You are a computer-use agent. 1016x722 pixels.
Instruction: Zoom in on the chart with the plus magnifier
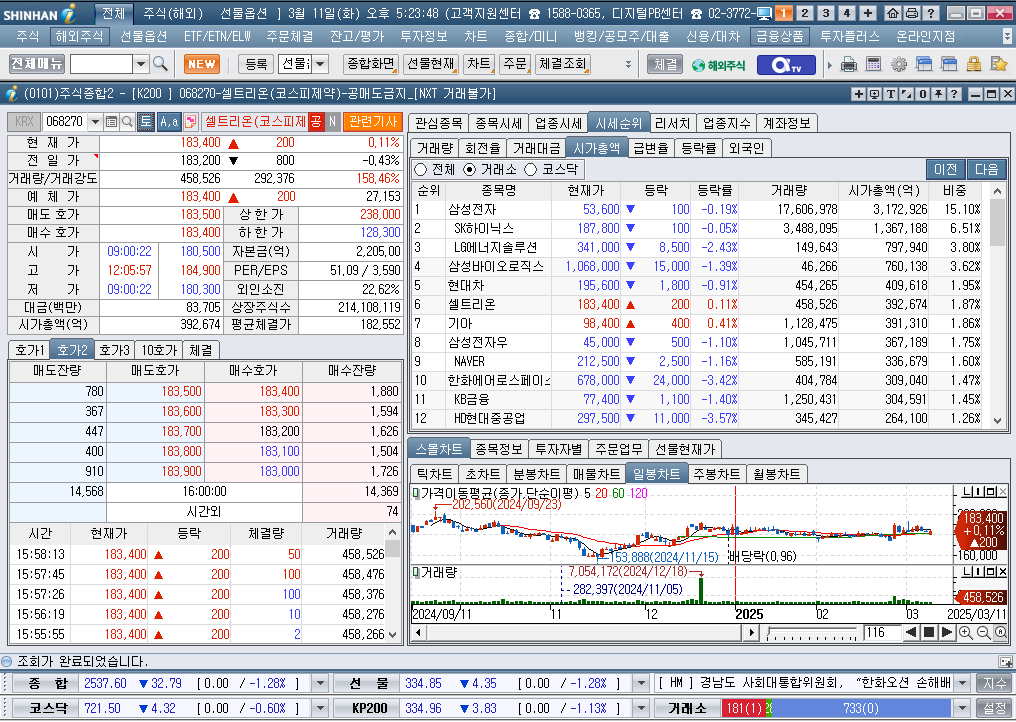tap(965, 633)
